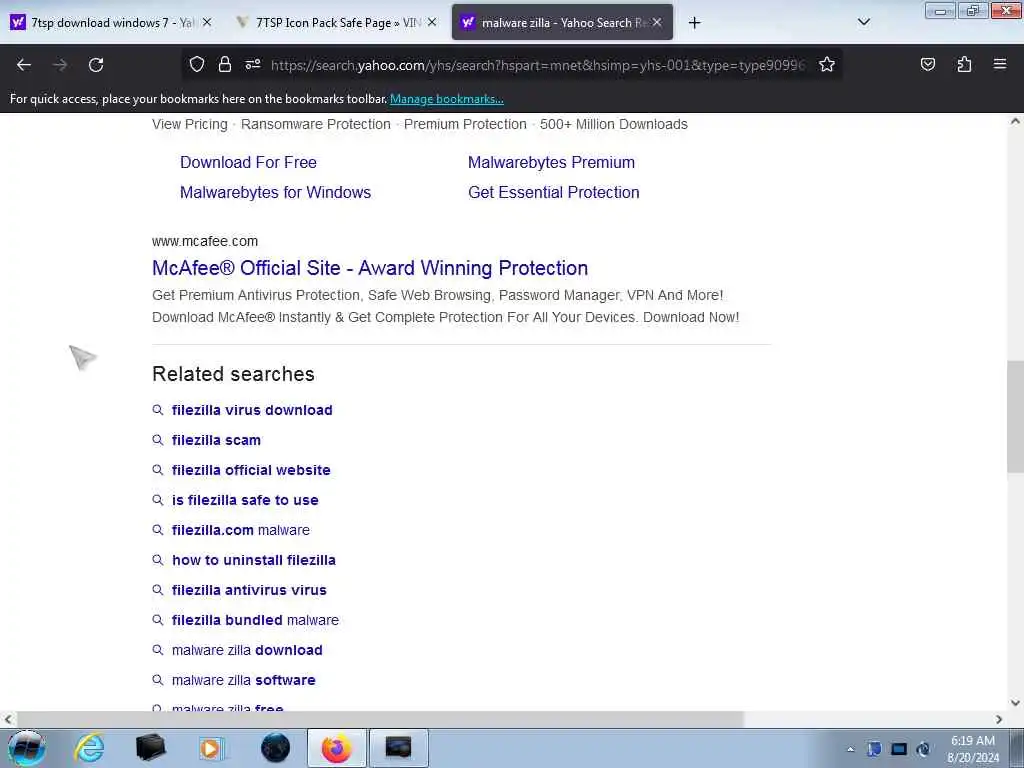Screen dimensions: 1024x768
Task: Click magnifier icon beside malware zilla software
Action: 157,680
